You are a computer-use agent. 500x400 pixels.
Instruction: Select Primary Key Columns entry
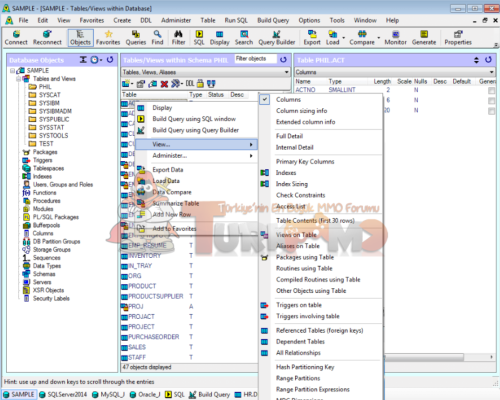(305, 162)
